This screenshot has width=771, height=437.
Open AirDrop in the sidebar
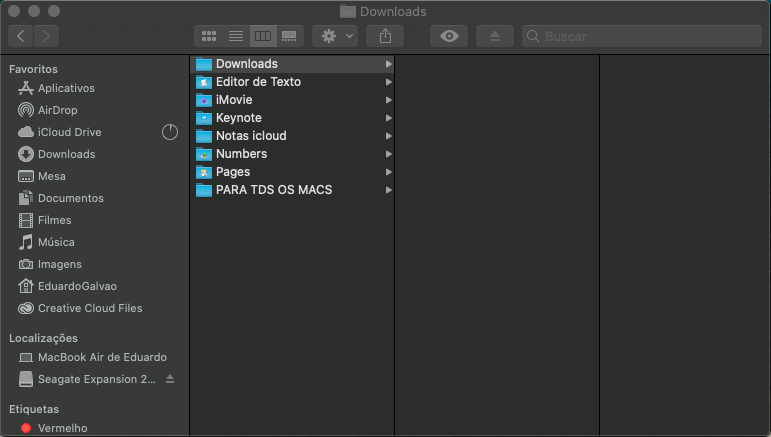(x=57, y=110)
